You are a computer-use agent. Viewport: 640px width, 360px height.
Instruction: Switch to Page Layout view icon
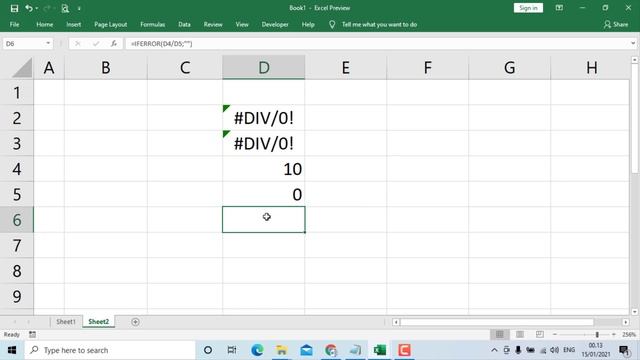pyautogui.click(x=520, y=335)
